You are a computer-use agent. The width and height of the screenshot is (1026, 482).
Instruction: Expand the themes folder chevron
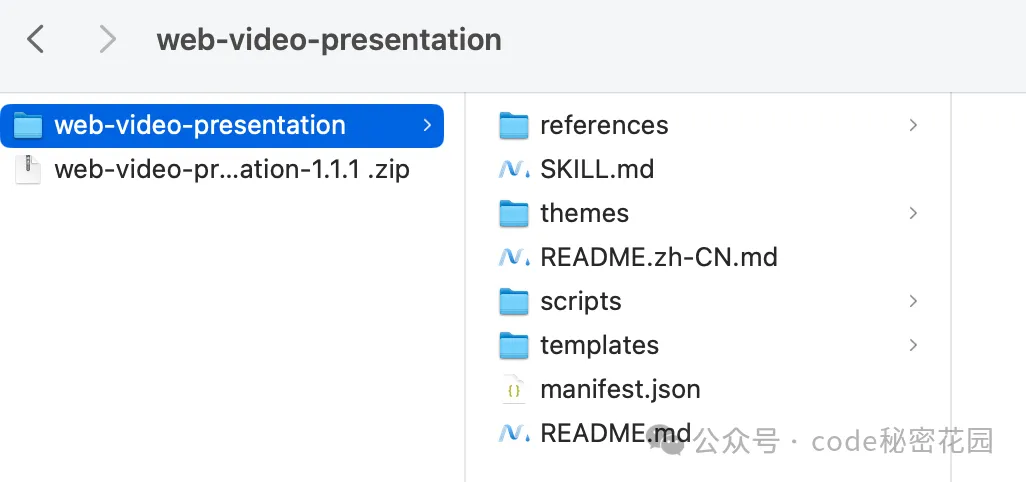913,213
